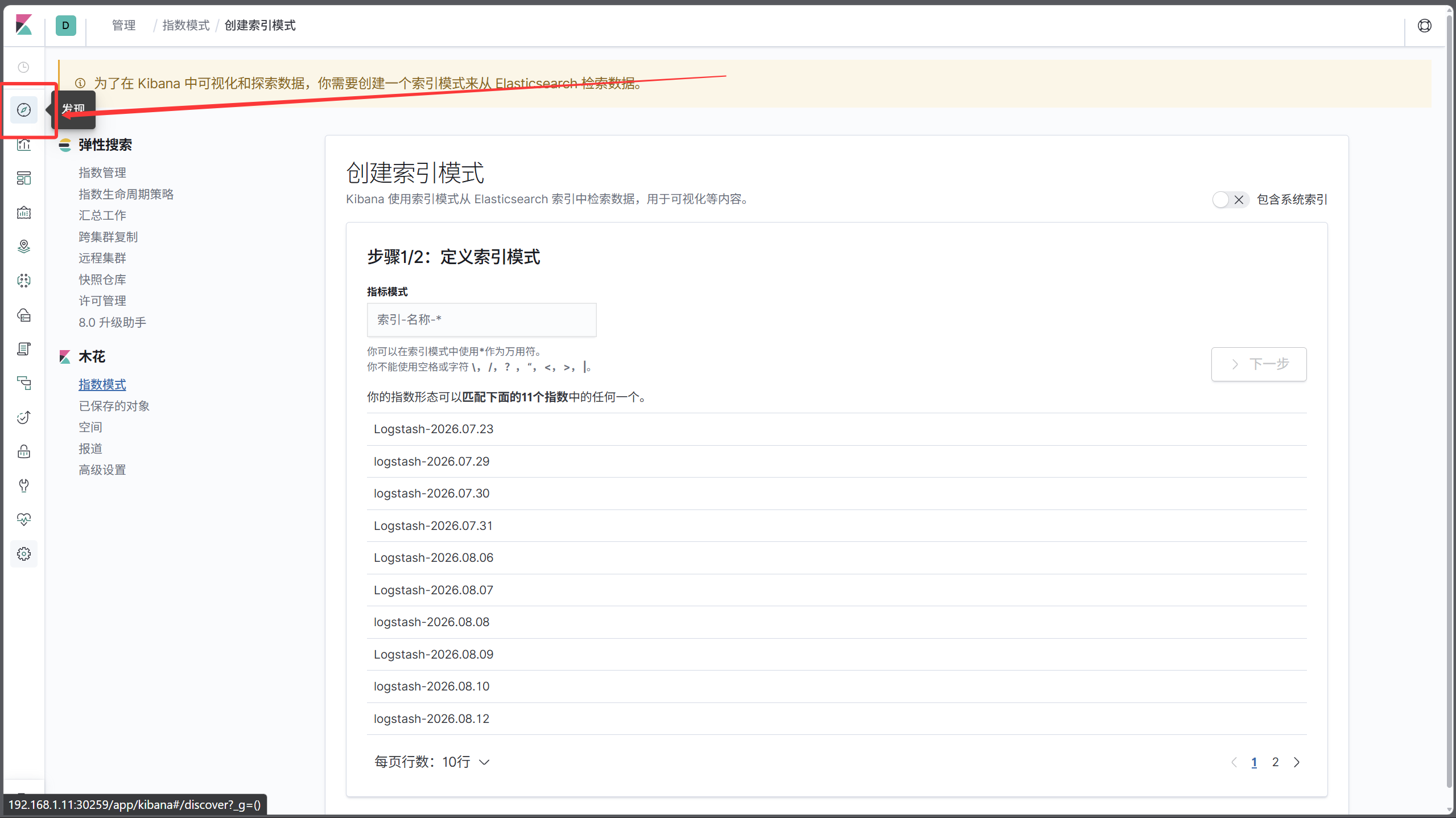Toggle the 包含系统索引 switch
Viewport: 1456px width, 818px height.
point(1230,200)
